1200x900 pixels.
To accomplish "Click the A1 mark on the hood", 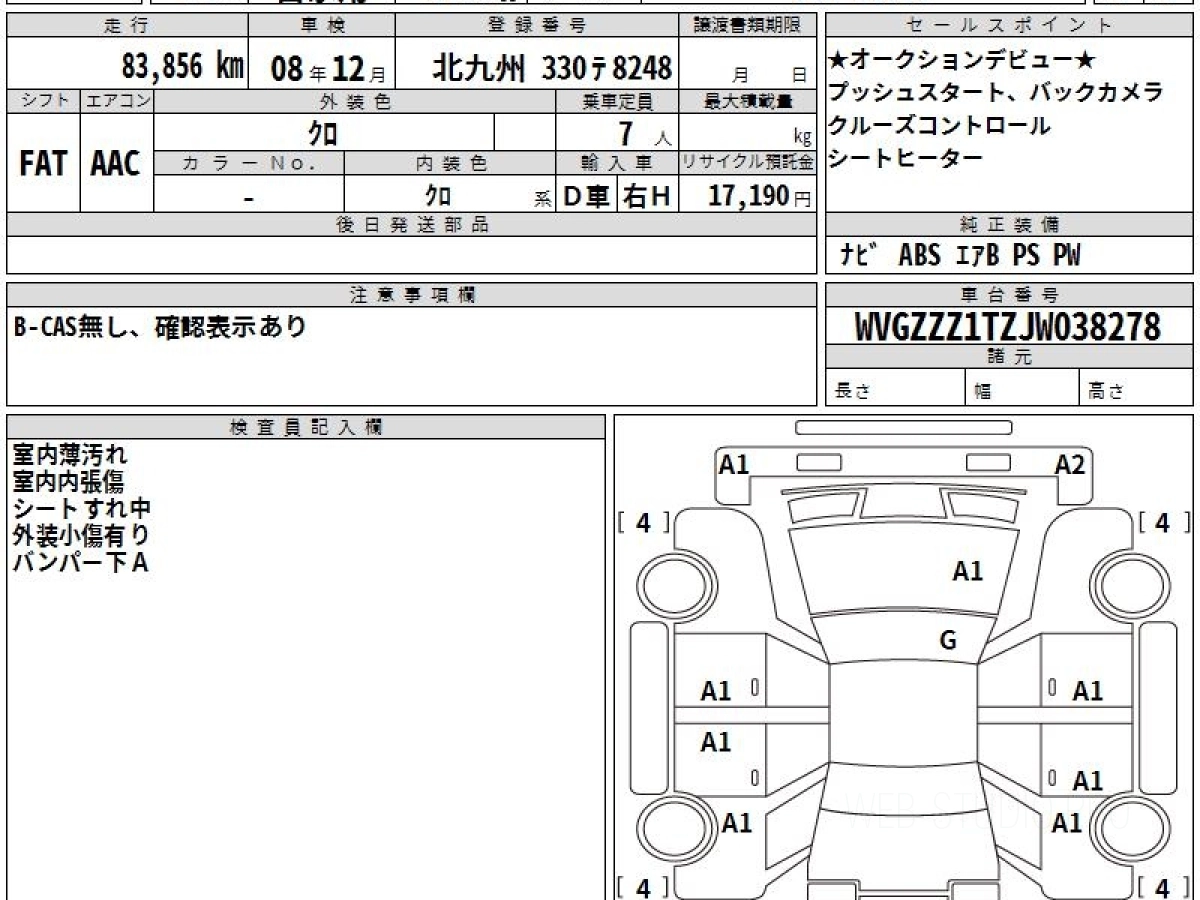I will point(967,571).
